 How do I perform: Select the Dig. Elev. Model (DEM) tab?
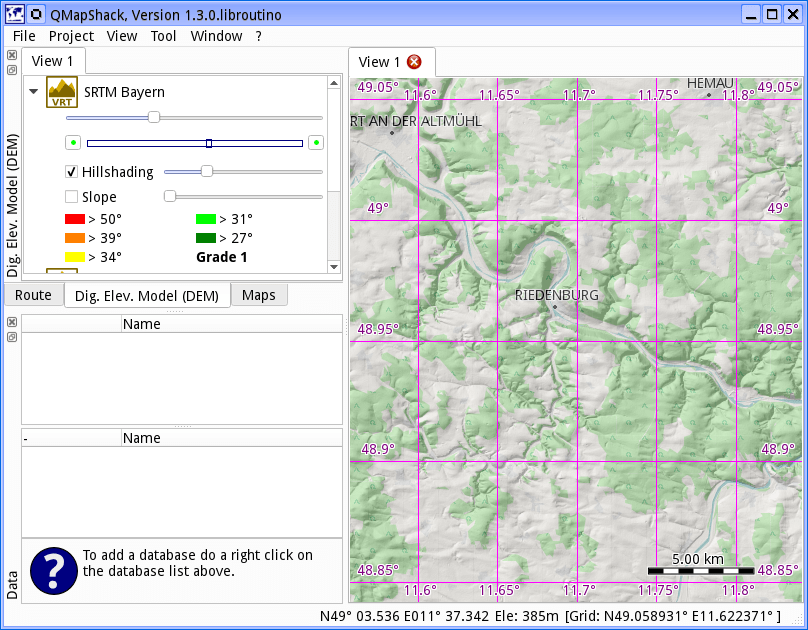click(x=147, y=295)
